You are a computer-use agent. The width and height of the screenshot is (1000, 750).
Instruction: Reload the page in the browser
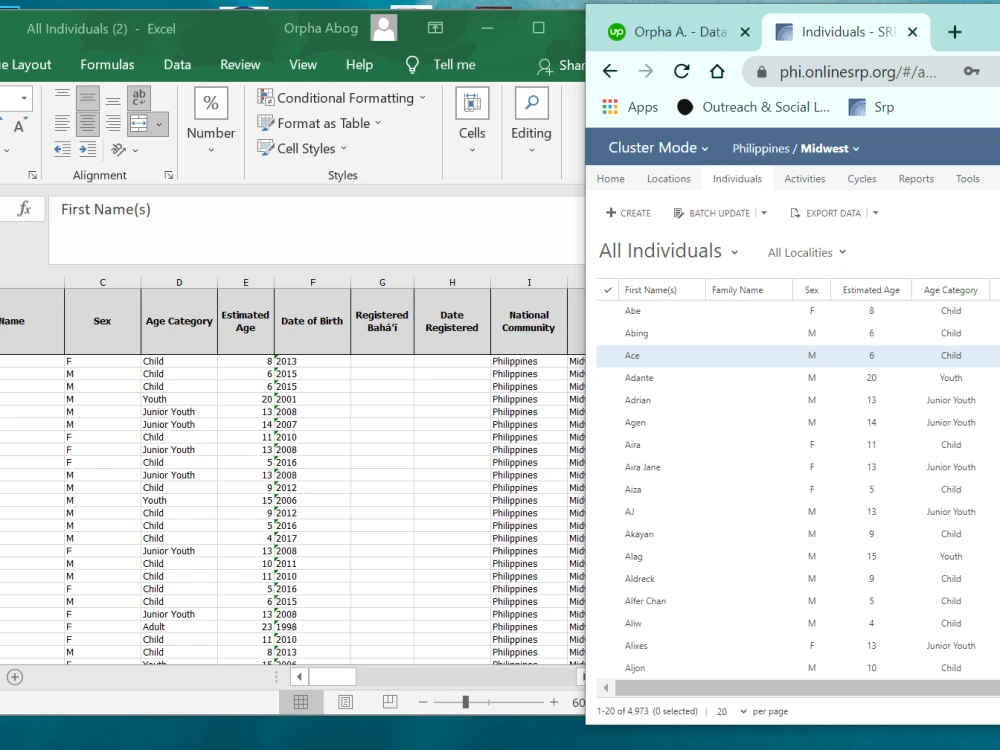click(x=681, y=71)
